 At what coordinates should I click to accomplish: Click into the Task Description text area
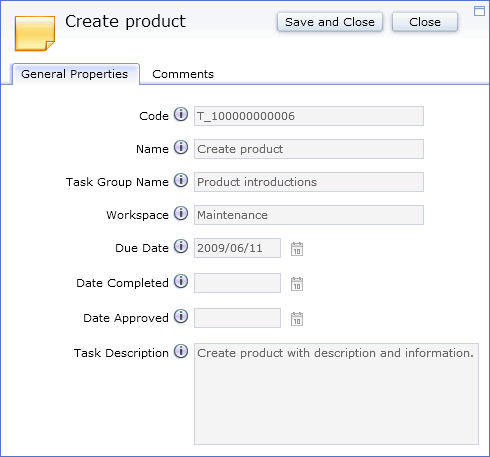click(x=336, y=394)
